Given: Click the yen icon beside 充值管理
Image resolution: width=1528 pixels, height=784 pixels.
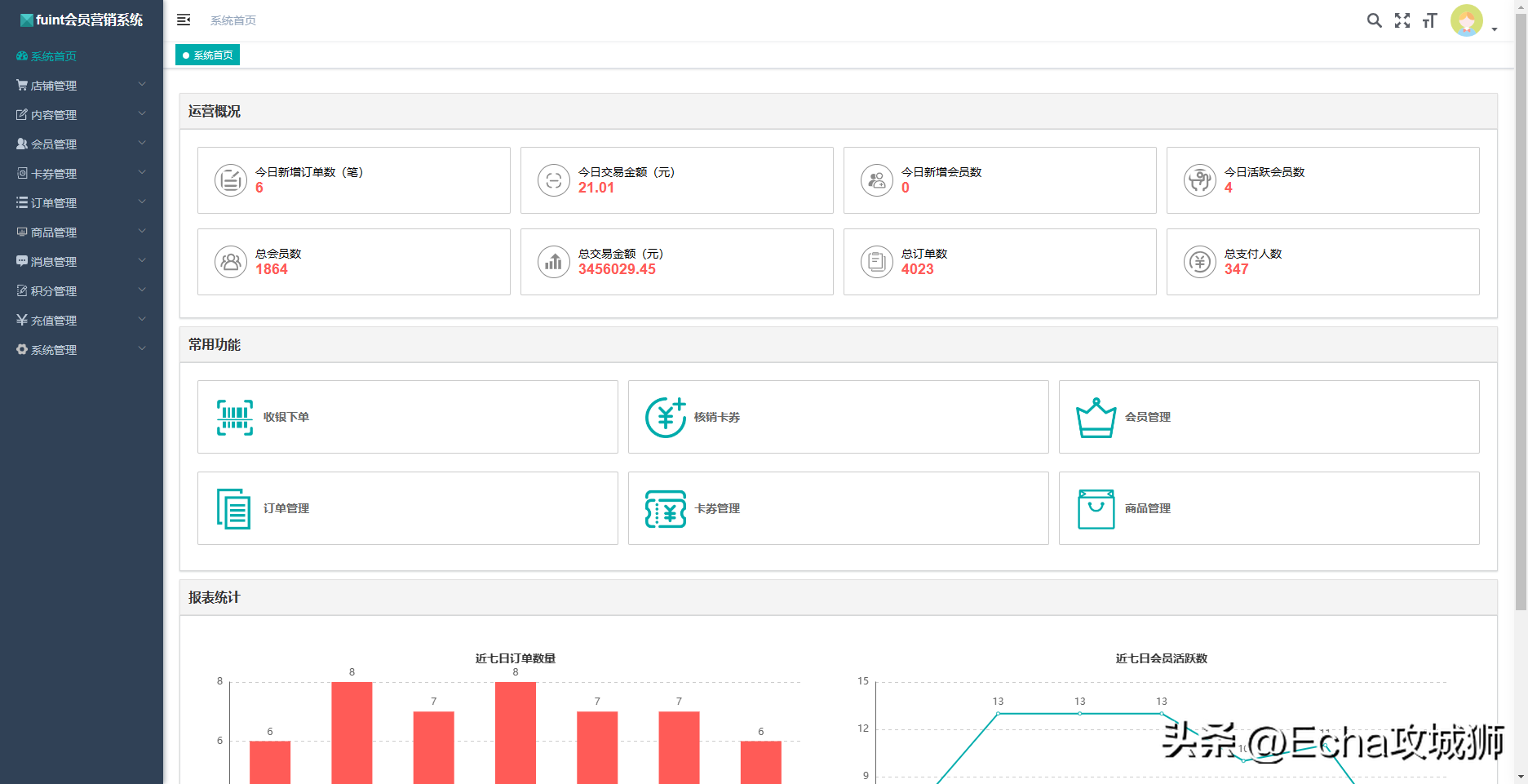Looking at the screenshot, I should click(22, 320).
